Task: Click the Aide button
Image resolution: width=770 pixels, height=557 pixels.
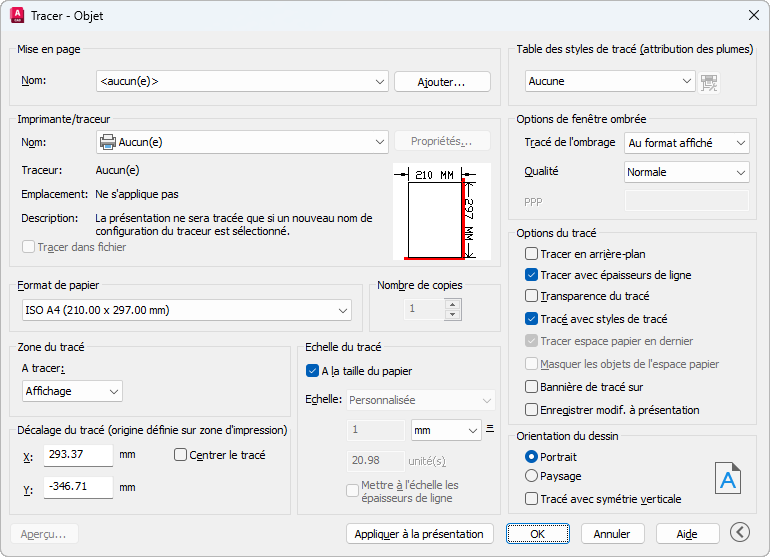Action: 686,534
